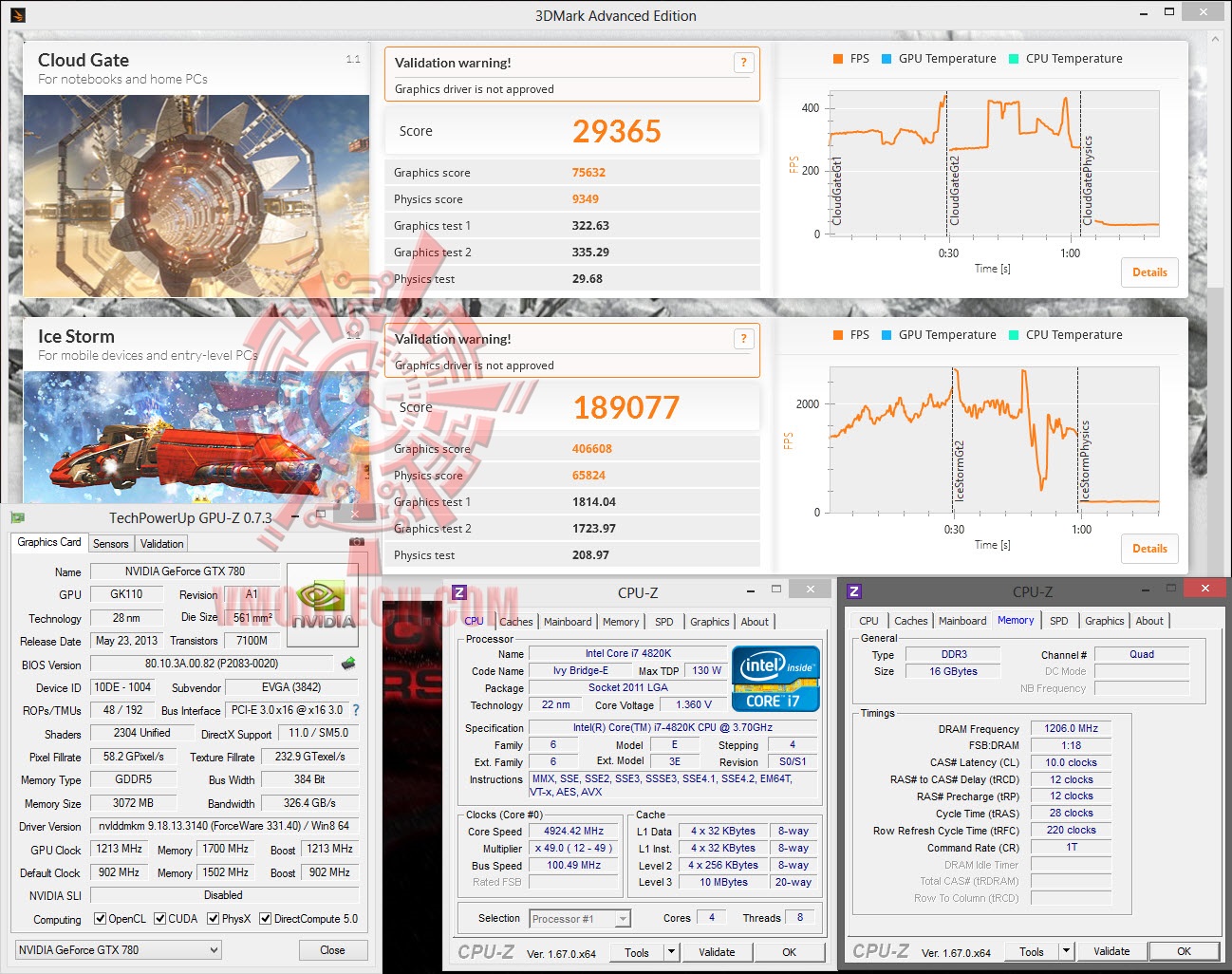Viewport: 1232px width, 974px height.
Task: Click CPU Temperature legend swatch of Cloud Gate chart
Action: tap(1014, 59)
